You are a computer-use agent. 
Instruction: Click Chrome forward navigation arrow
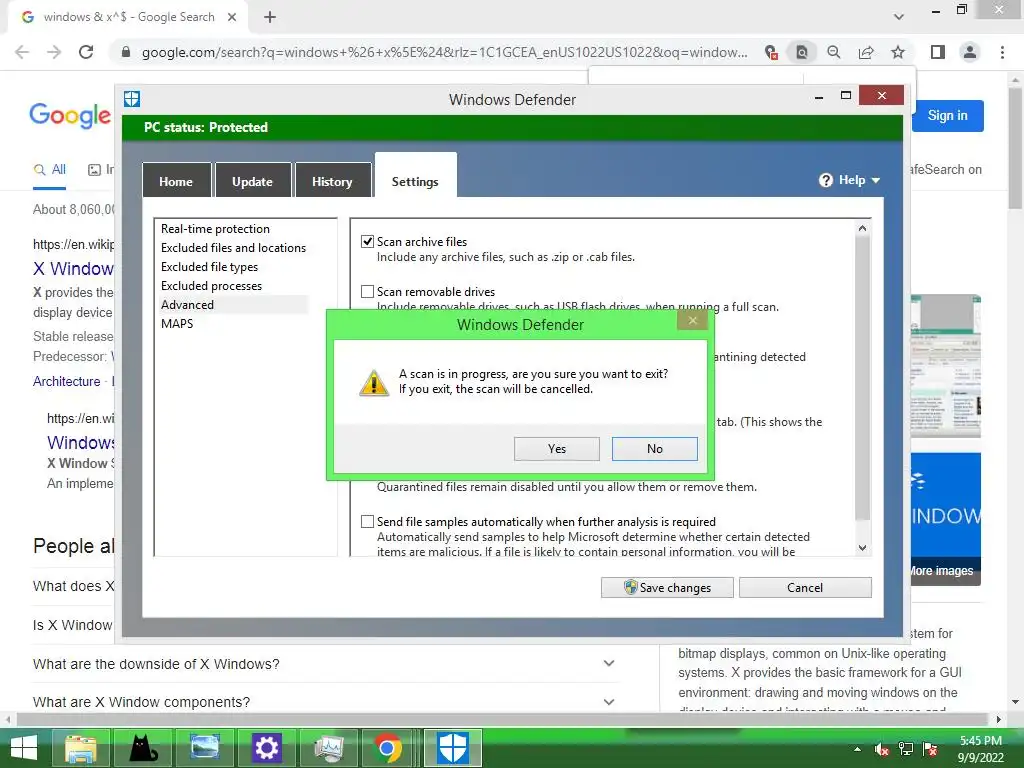point(54,52)
